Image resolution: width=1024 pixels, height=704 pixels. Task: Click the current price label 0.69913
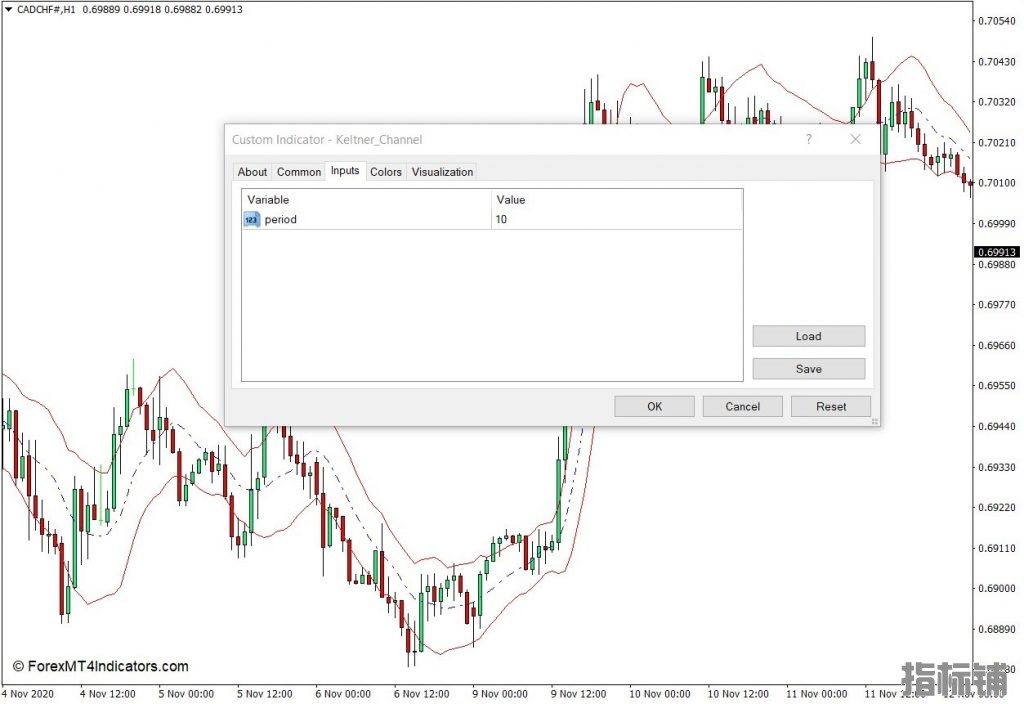[x=996, y=253]
